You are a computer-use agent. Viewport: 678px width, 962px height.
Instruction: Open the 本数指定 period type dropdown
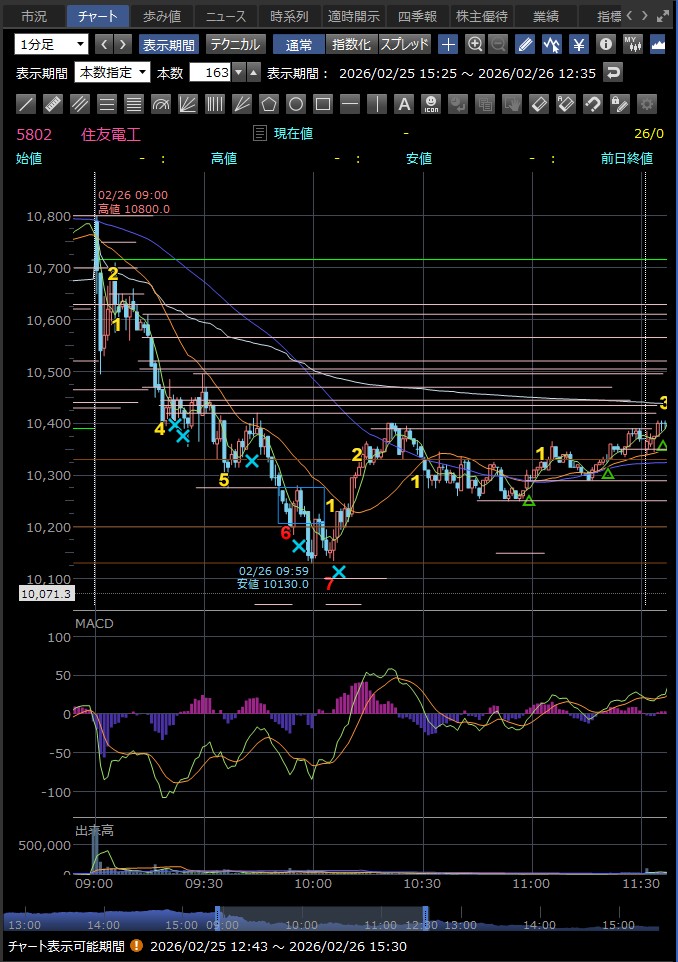(x=113, y=73)
